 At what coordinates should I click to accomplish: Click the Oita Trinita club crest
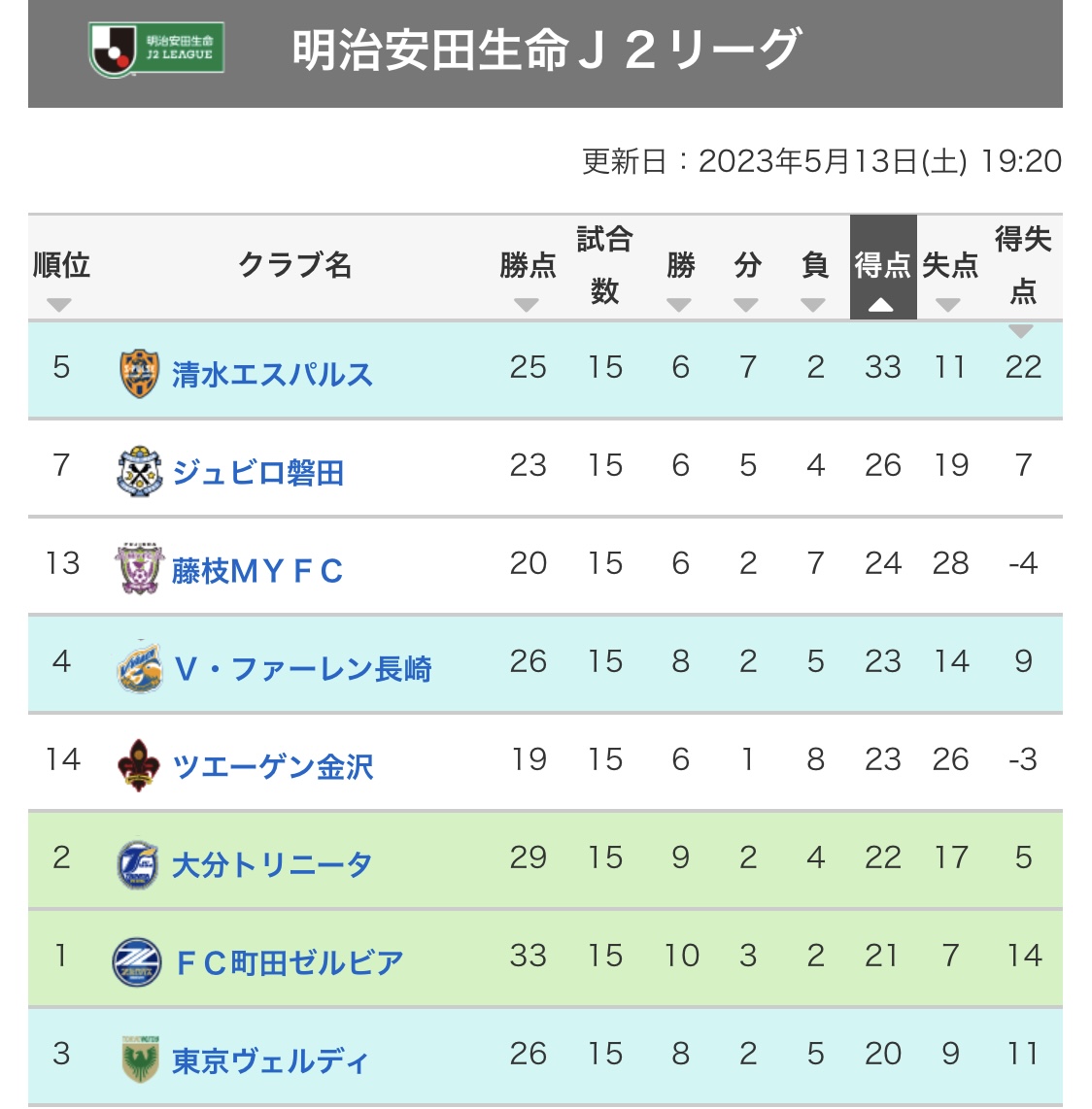(139, 864)
